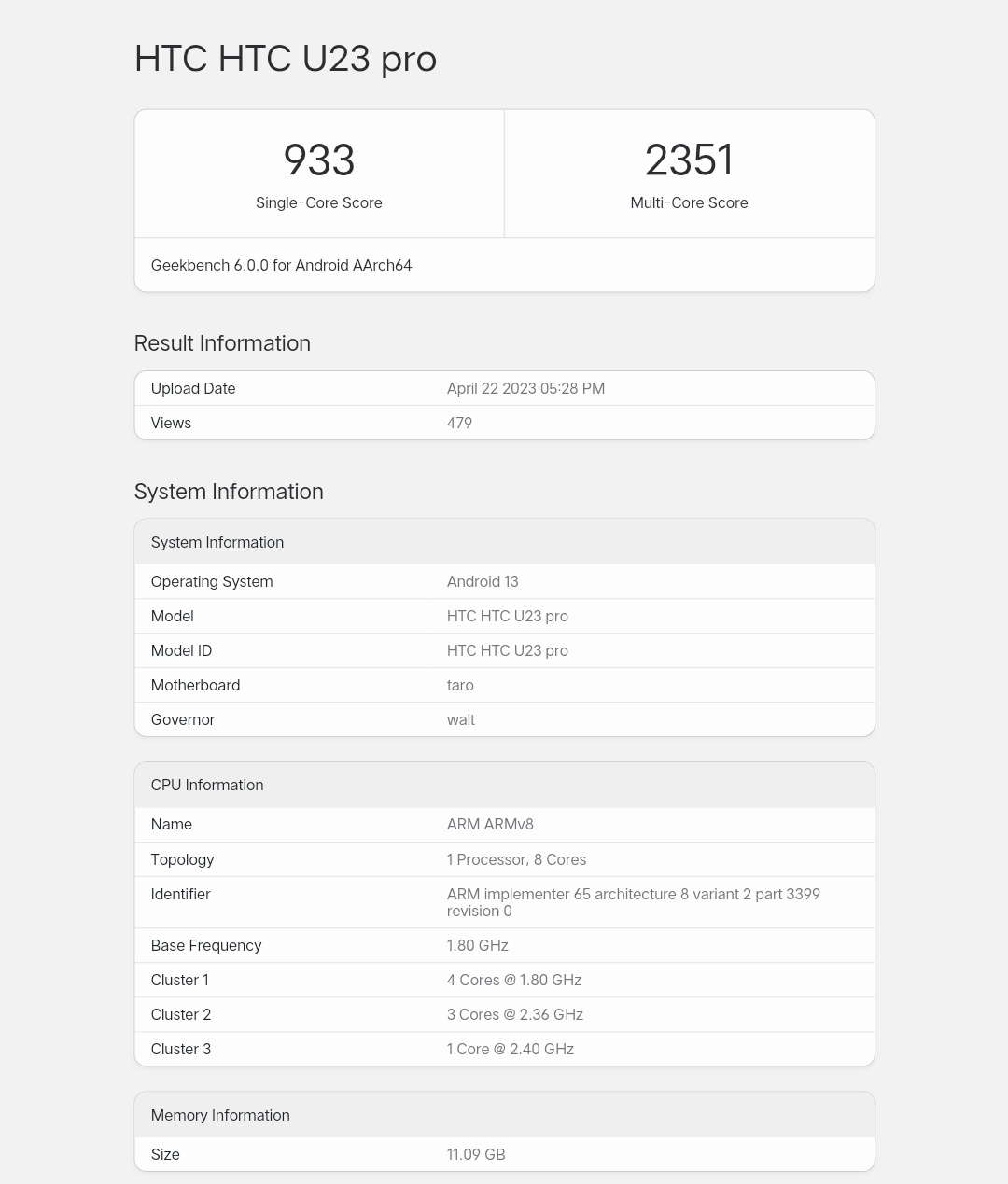Select the Cluster 2 frequency entry

514,1014
